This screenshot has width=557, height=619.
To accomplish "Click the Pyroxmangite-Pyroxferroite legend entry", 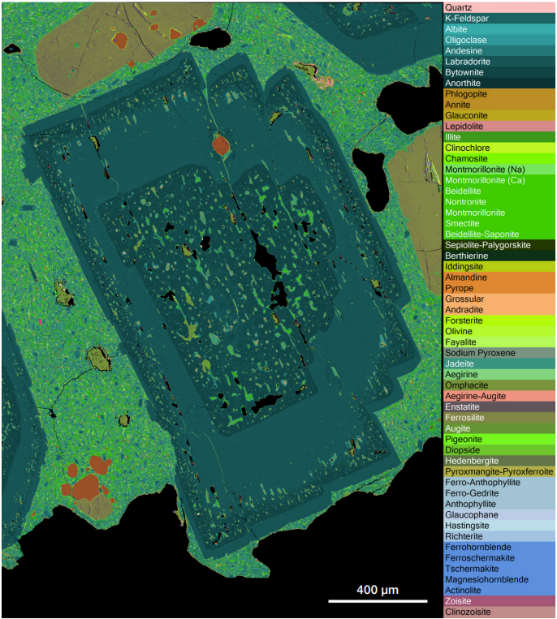I will pos(499,471).
